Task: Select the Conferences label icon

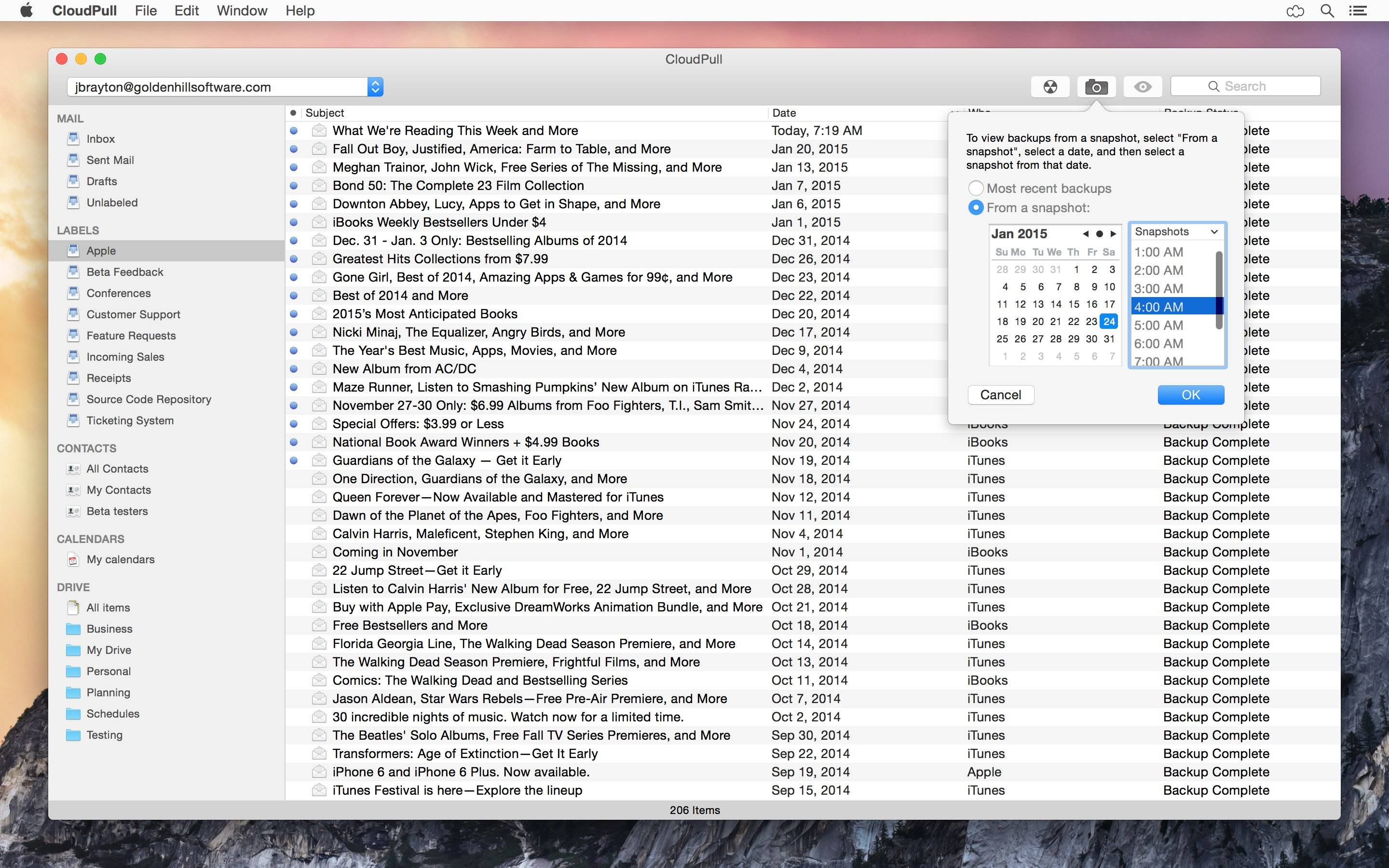Action: (x=73, y=293)
